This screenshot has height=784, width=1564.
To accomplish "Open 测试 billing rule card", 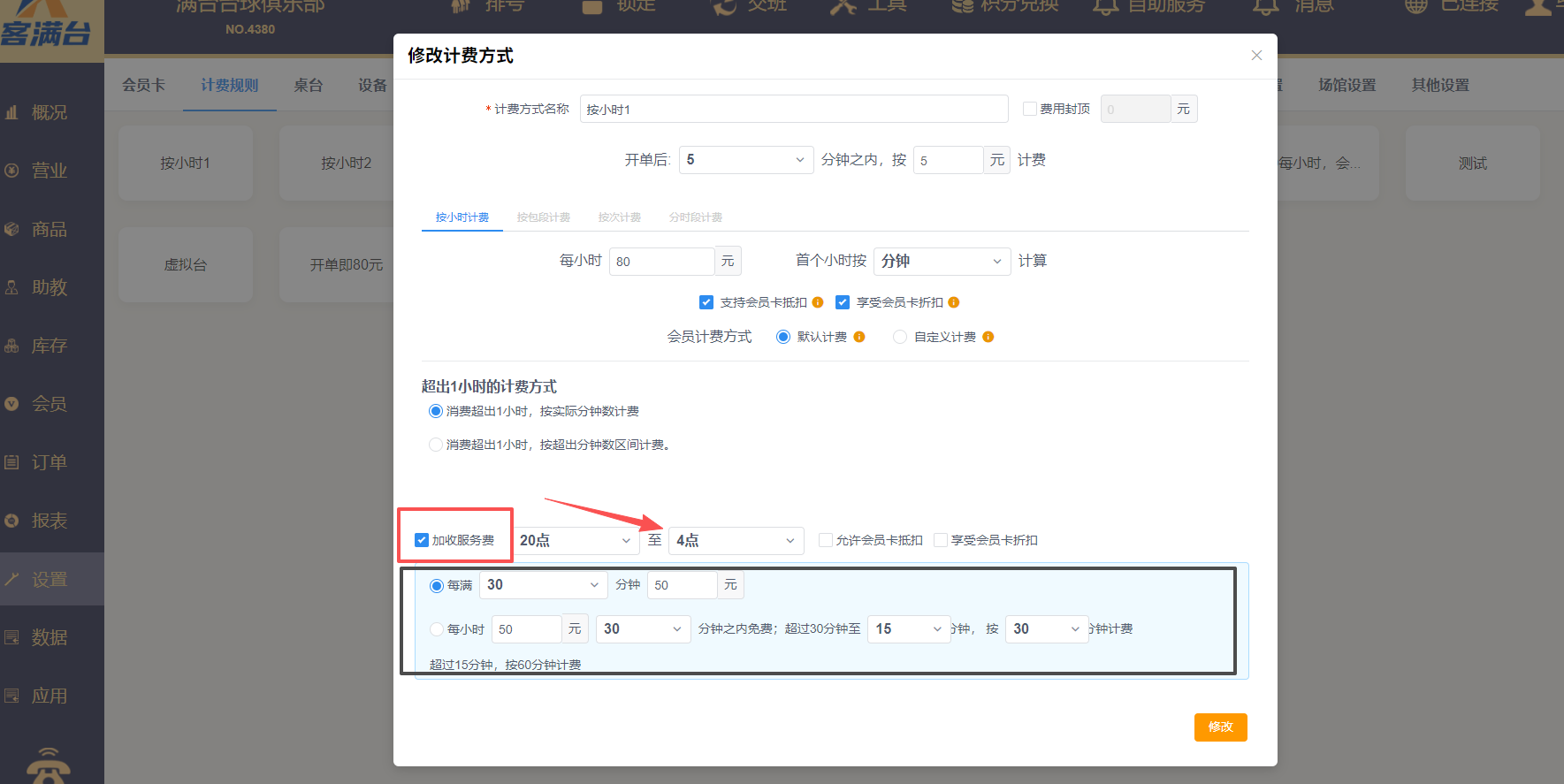I will point(1473,164).
